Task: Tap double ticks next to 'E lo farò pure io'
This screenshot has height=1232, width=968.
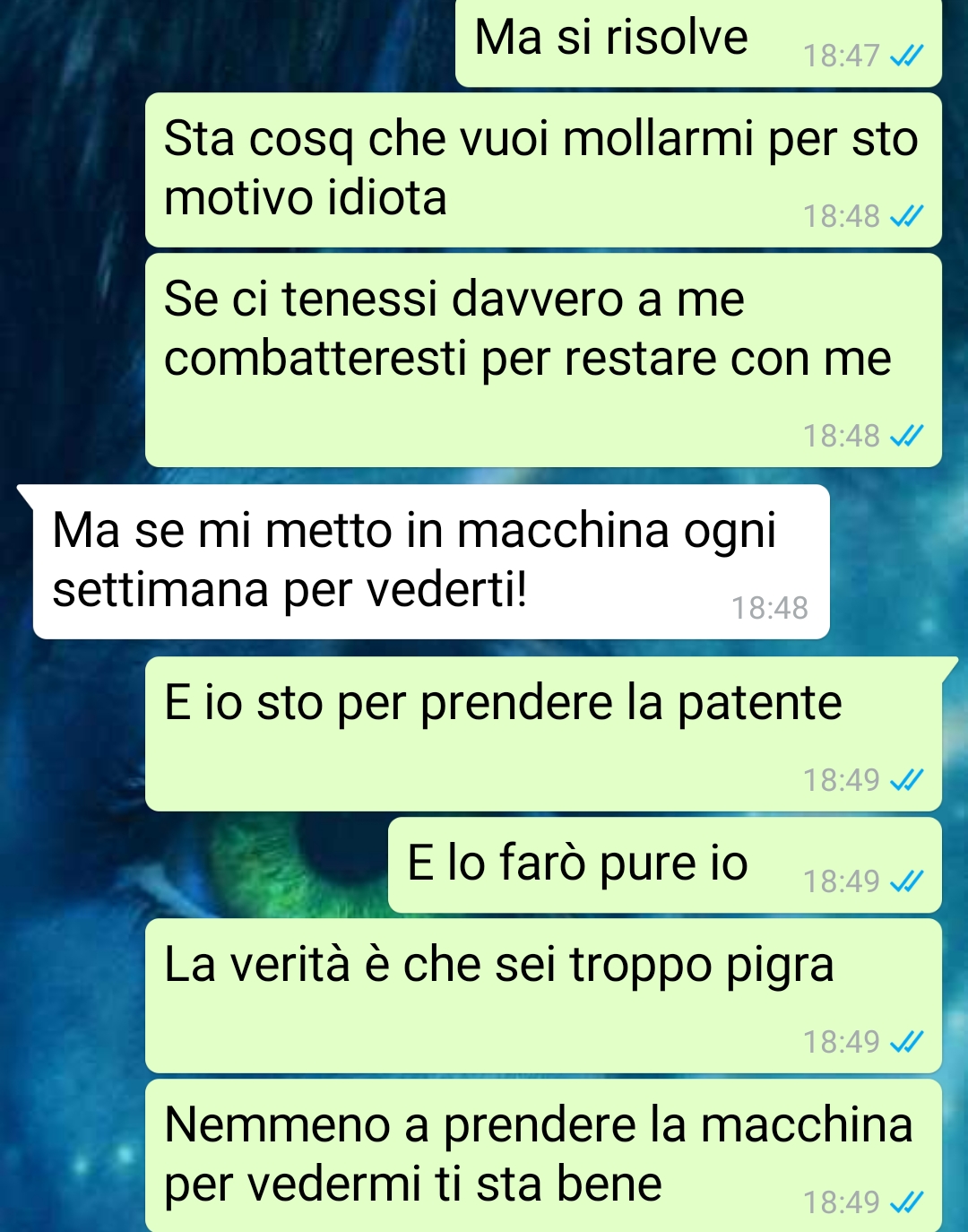Action: point(905,881)
